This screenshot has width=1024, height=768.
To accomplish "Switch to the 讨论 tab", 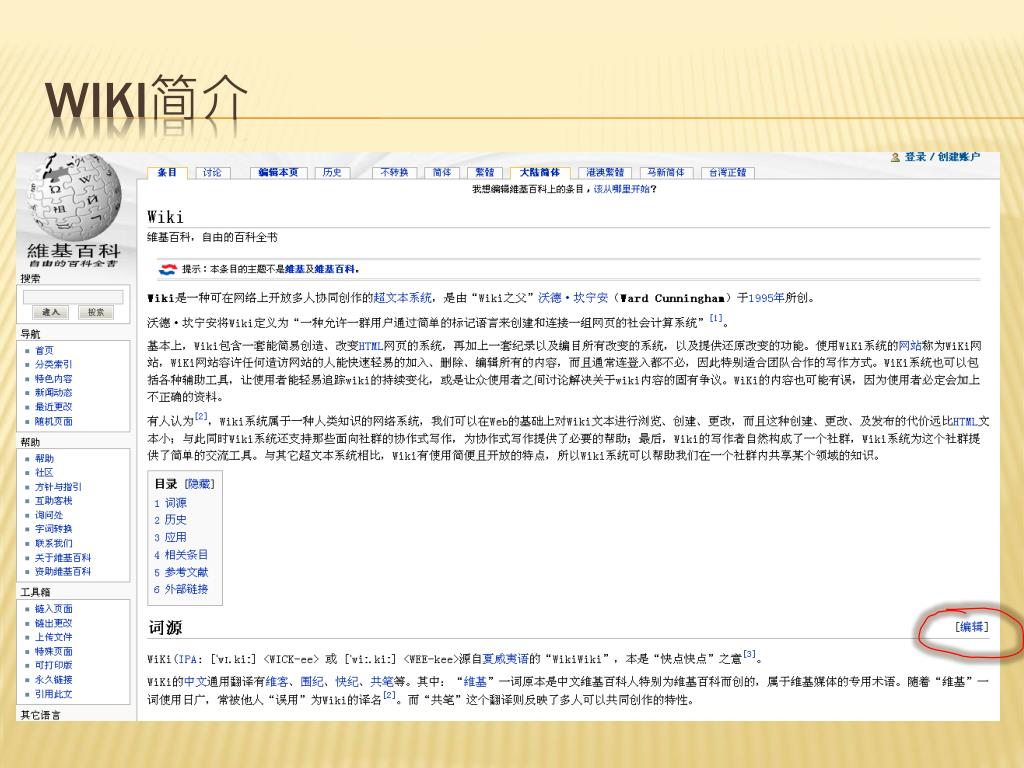I will point(212,172).
